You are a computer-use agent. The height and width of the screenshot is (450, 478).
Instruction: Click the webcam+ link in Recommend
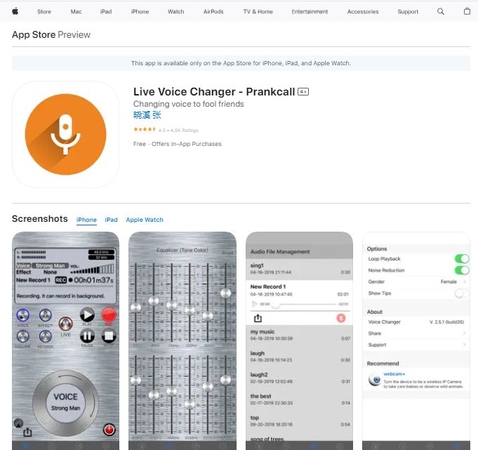[394, 374]
